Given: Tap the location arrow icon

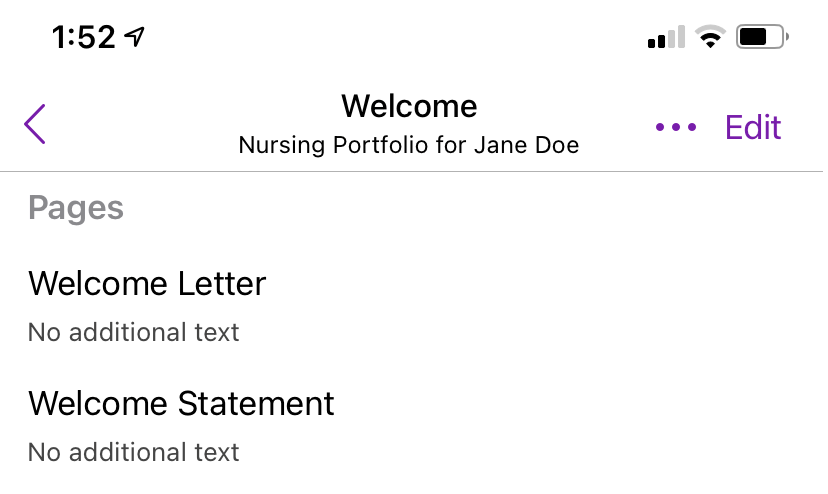Looking at the screenshot, I should (134, 36).
